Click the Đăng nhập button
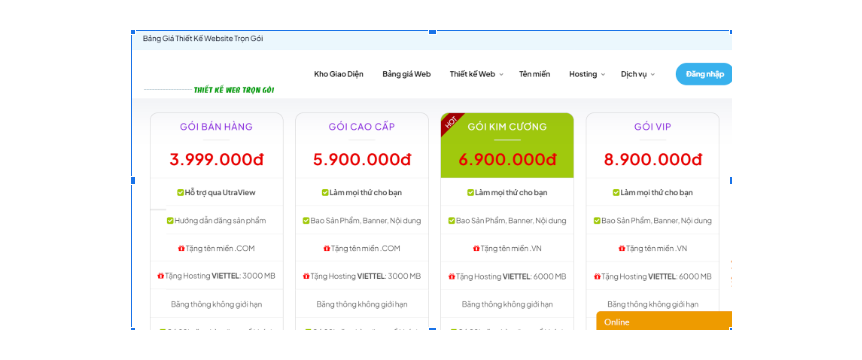 coord(704,74)
